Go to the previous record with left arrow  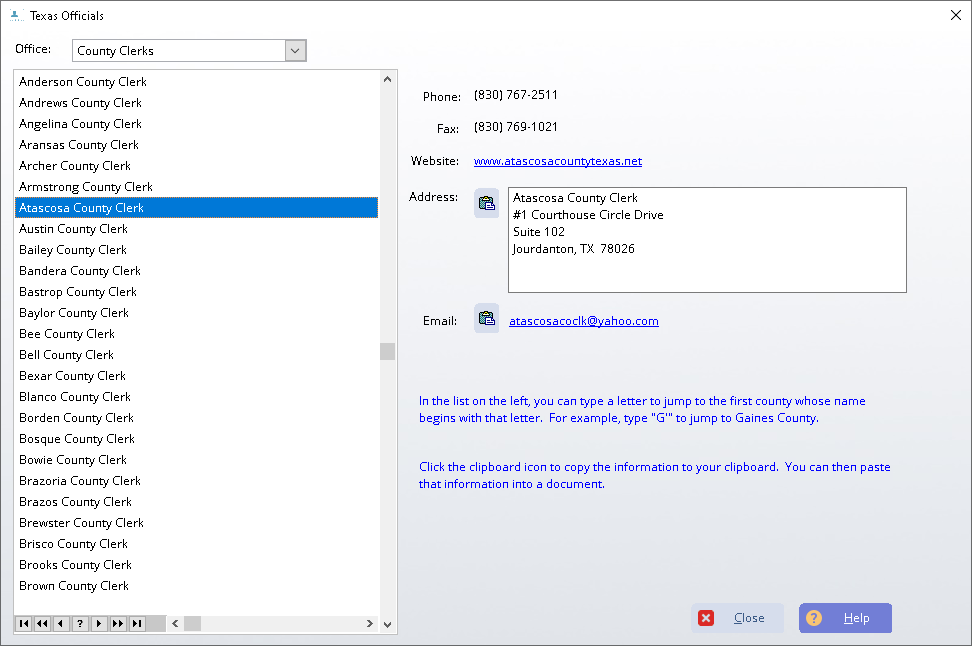click(x=61, y=624)
